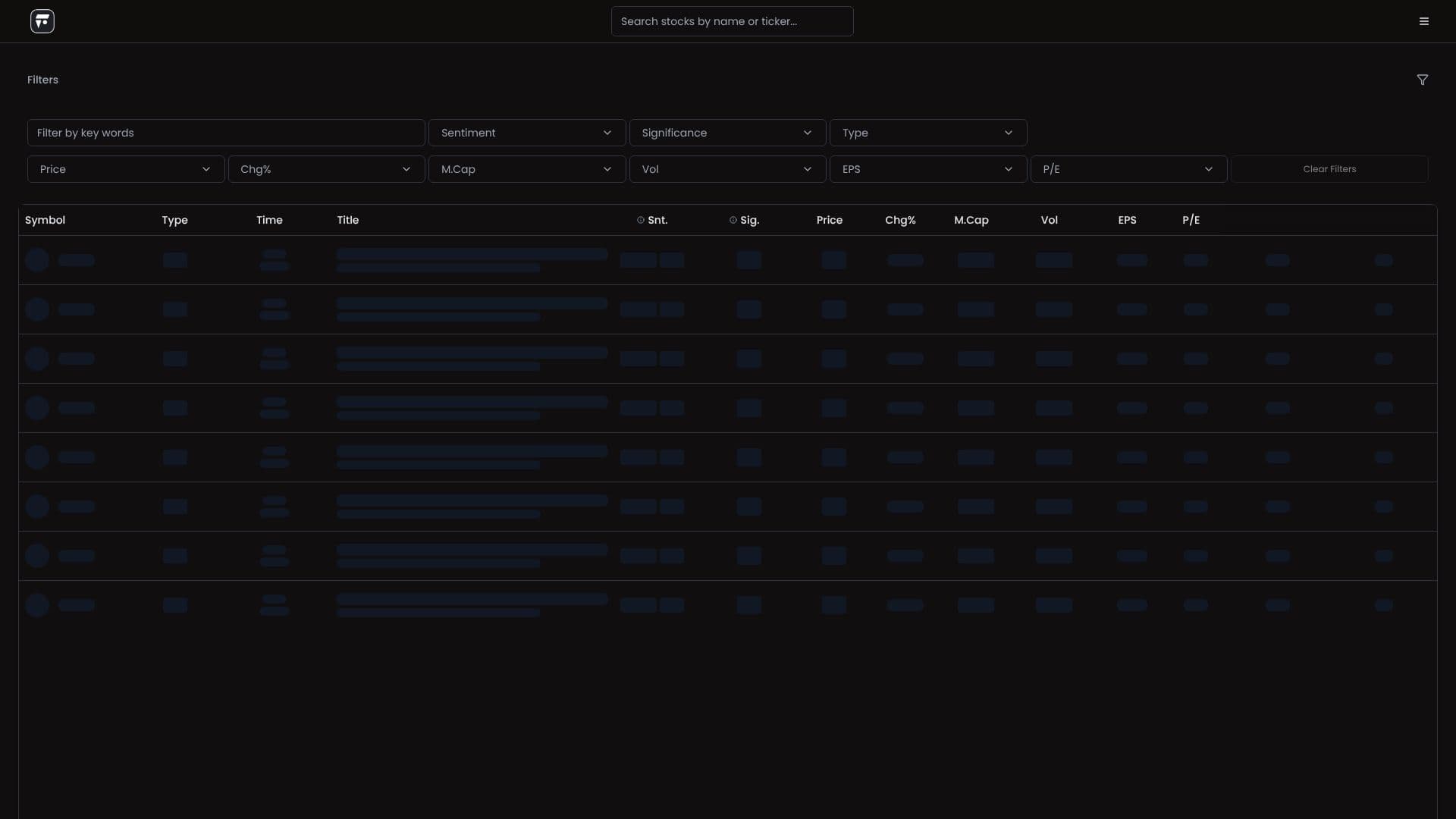Open the Significance dropdown
This screenshot has width=1456, height=819.
727,133
